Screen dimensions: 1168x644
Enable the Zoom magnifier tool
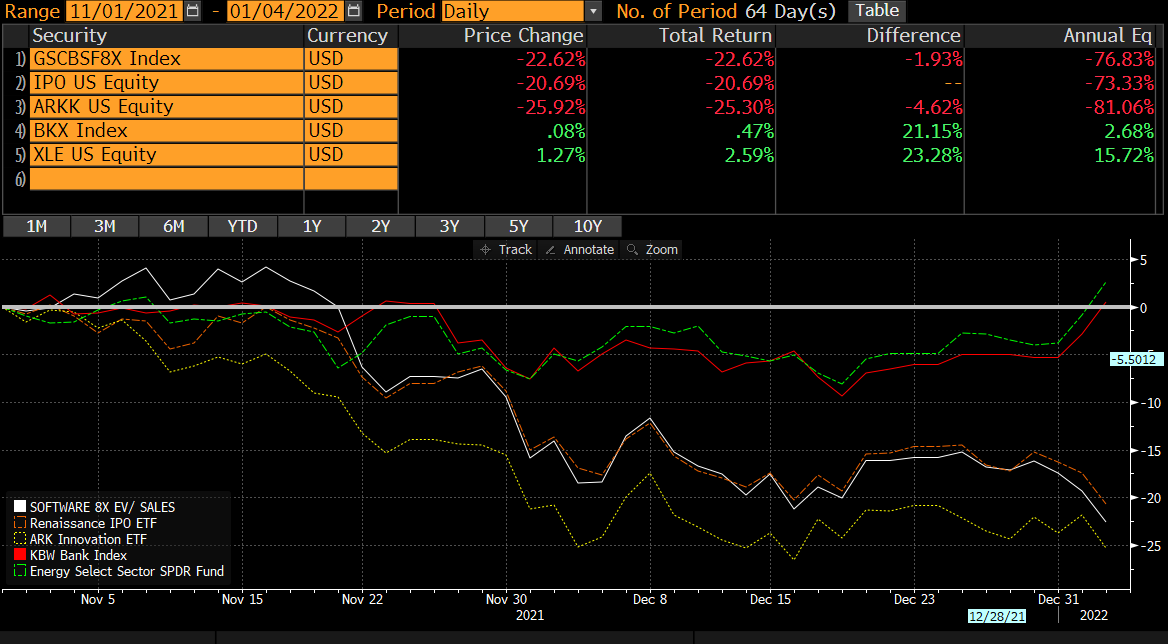(x=651, y=249)
